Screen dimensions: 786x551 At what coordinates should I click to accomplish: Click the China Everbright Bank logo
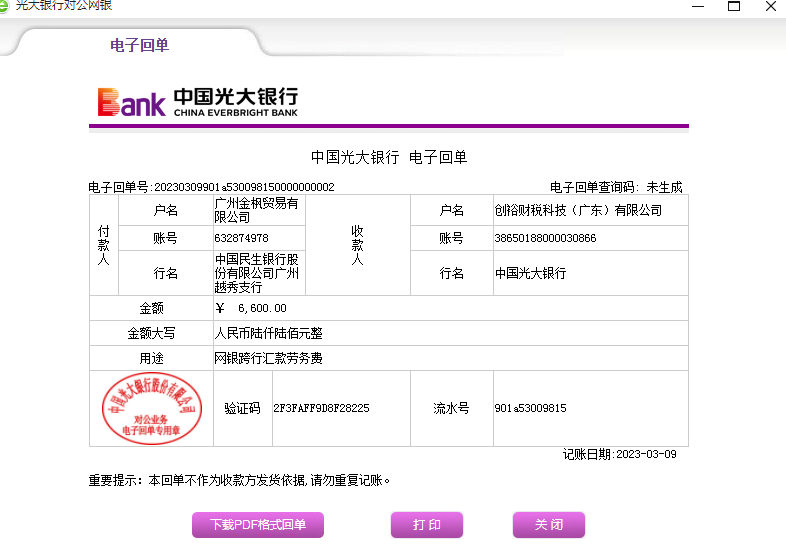click(198, 102)
